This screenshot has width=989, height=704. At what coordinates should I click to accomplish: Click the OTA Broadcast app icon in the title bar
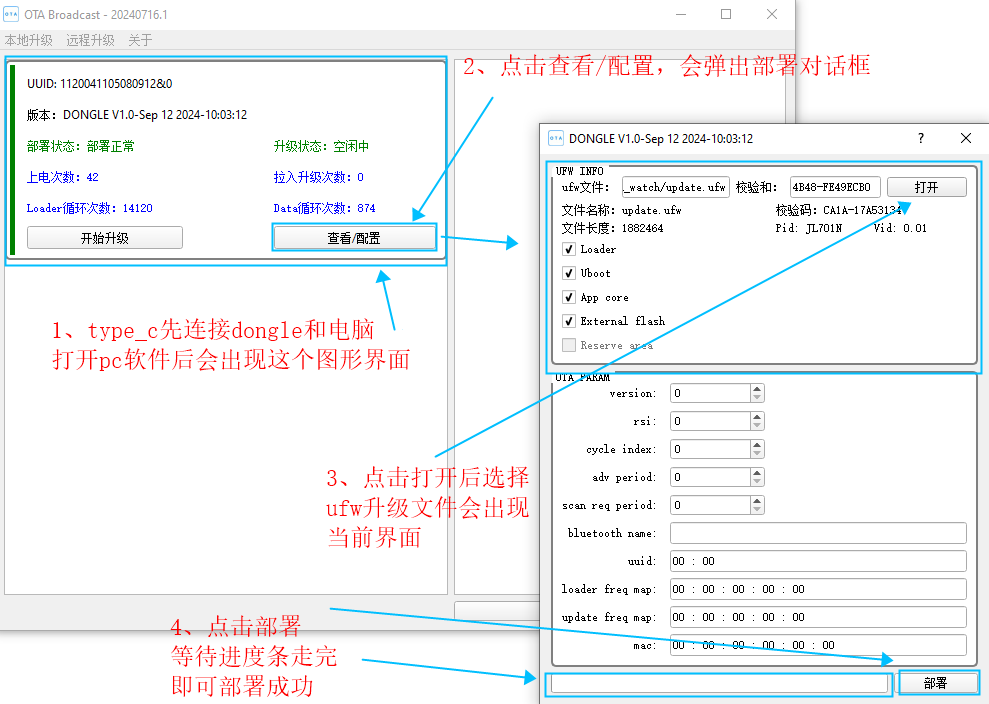click(x=11, y=15)
